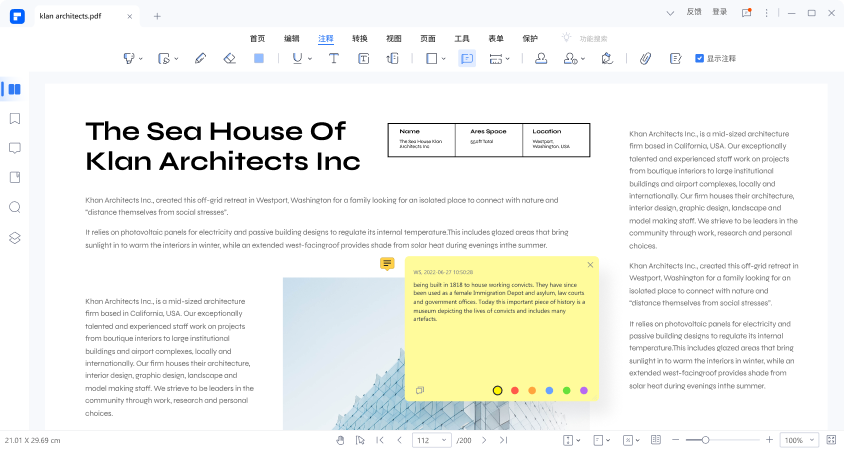Open a new tab with plus button
844x450 pixels.
point(157,16)
